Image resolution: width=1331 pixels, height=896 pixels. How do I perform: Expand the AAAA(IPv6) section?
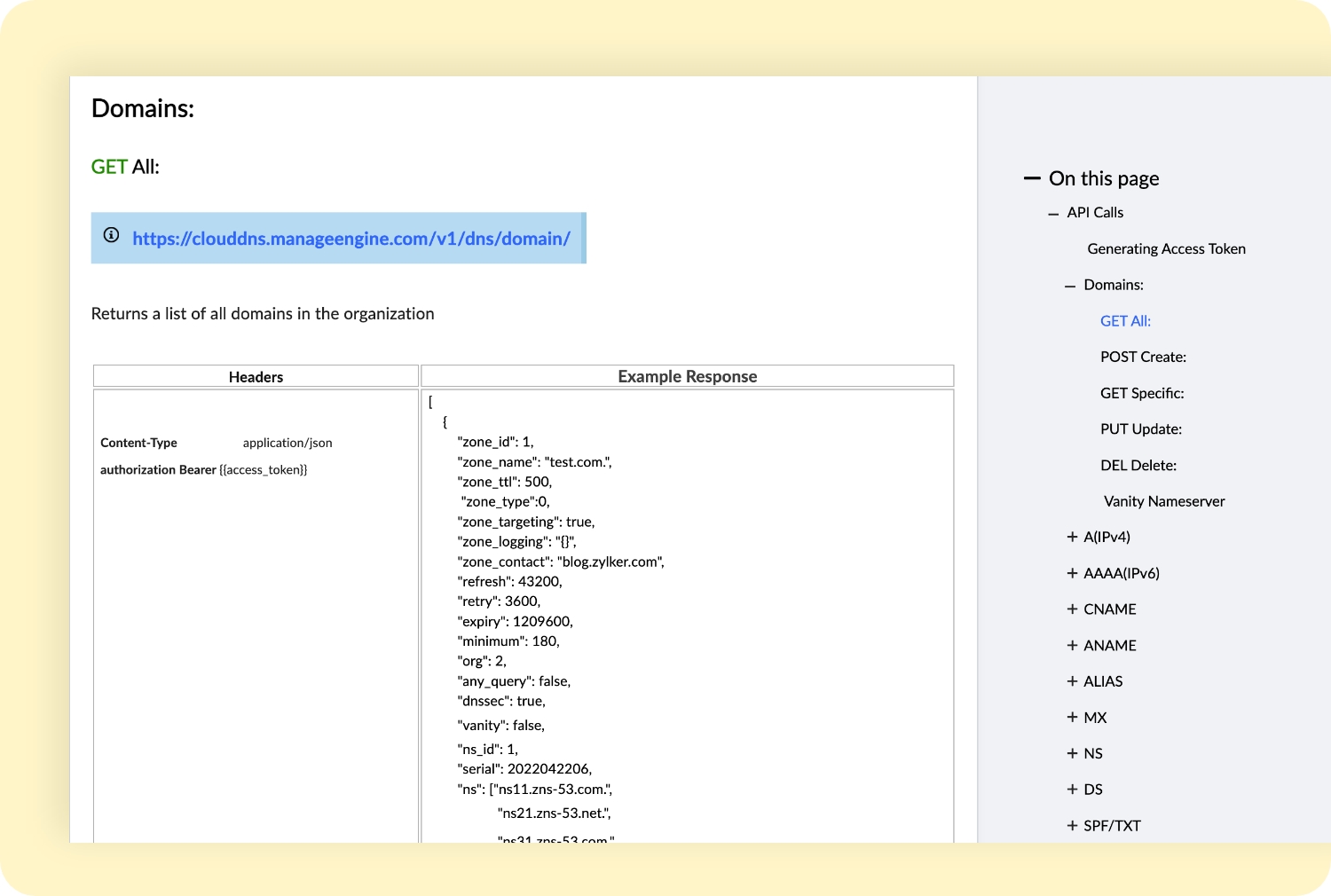coord(1072,573)
